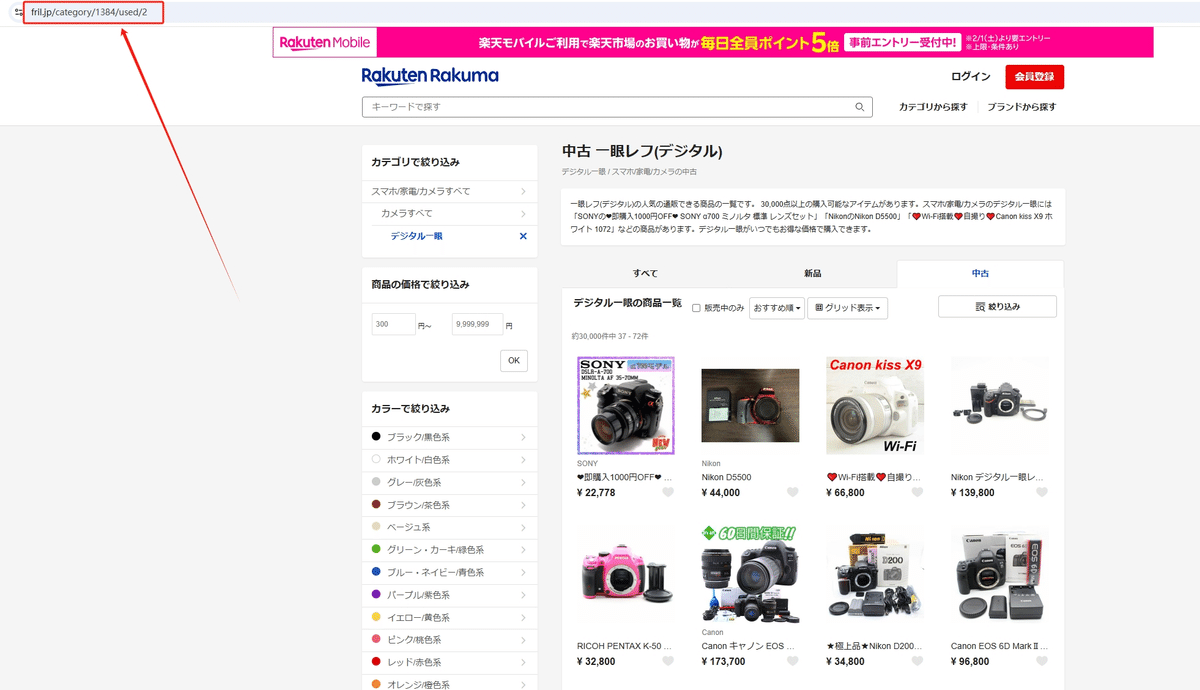The width and height of the screenshot is (1200, 690).
Task: Click the search magnifier icon
Action: (x=860, y=107)
